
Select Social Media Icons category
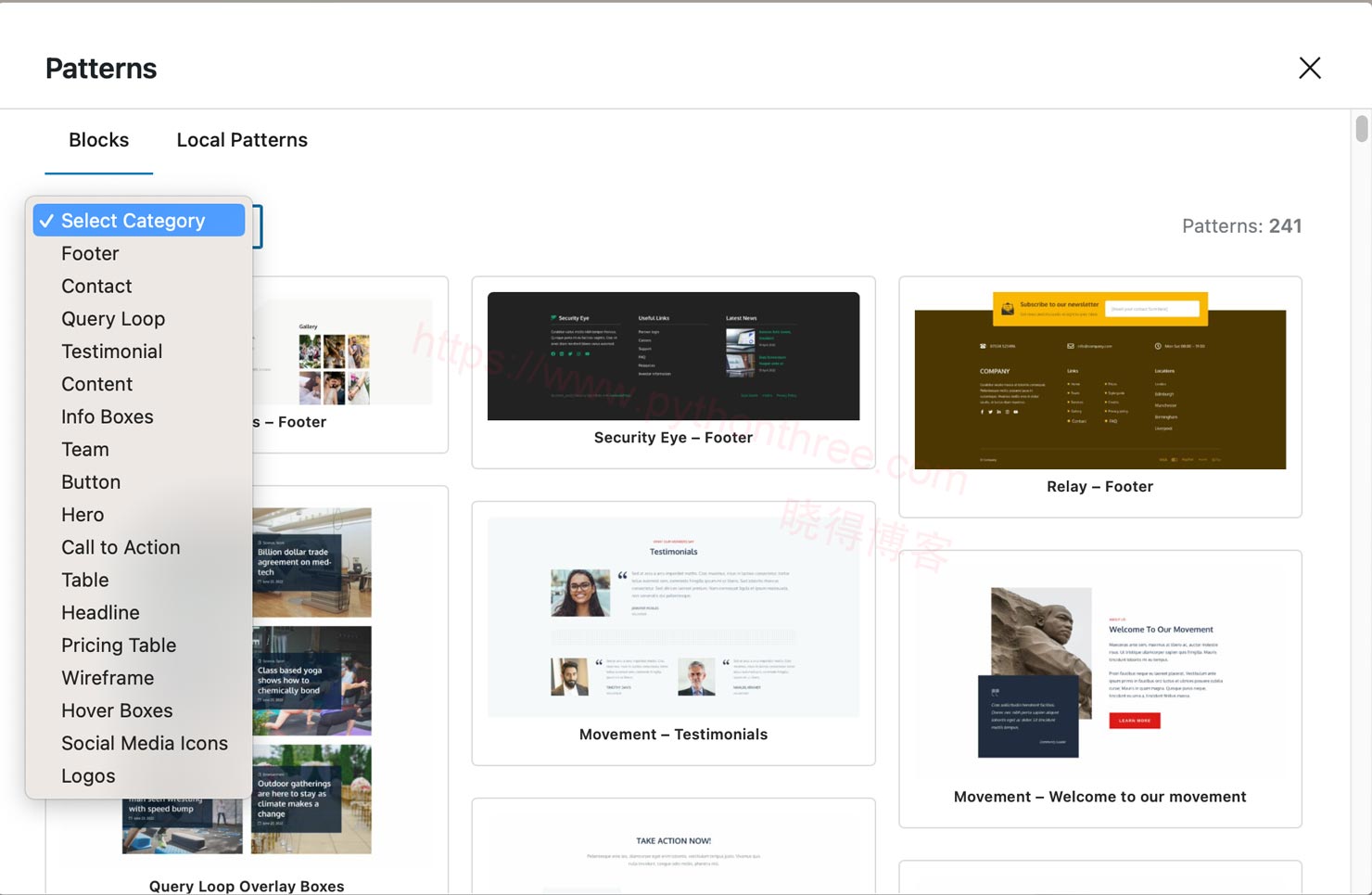coord(145,743)
